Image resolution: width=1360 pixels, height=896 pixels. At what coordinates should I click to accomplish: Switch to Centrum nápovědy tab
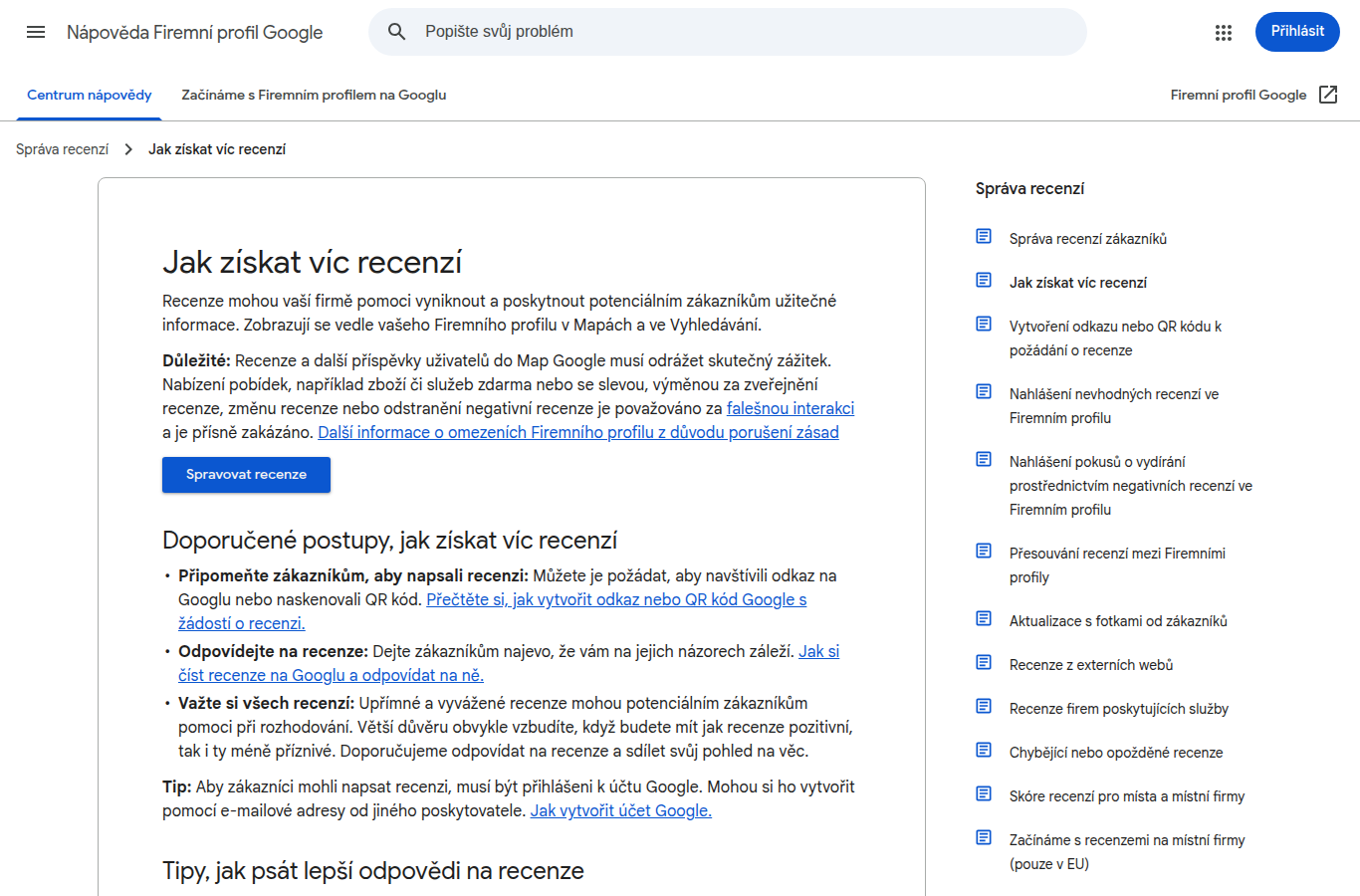point(90,96)
